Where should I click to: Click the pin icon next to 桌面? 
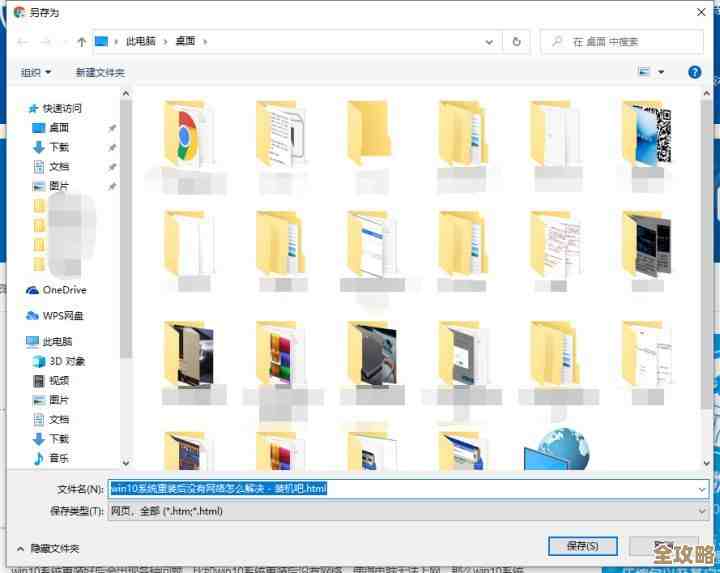(x=112, y=128)
